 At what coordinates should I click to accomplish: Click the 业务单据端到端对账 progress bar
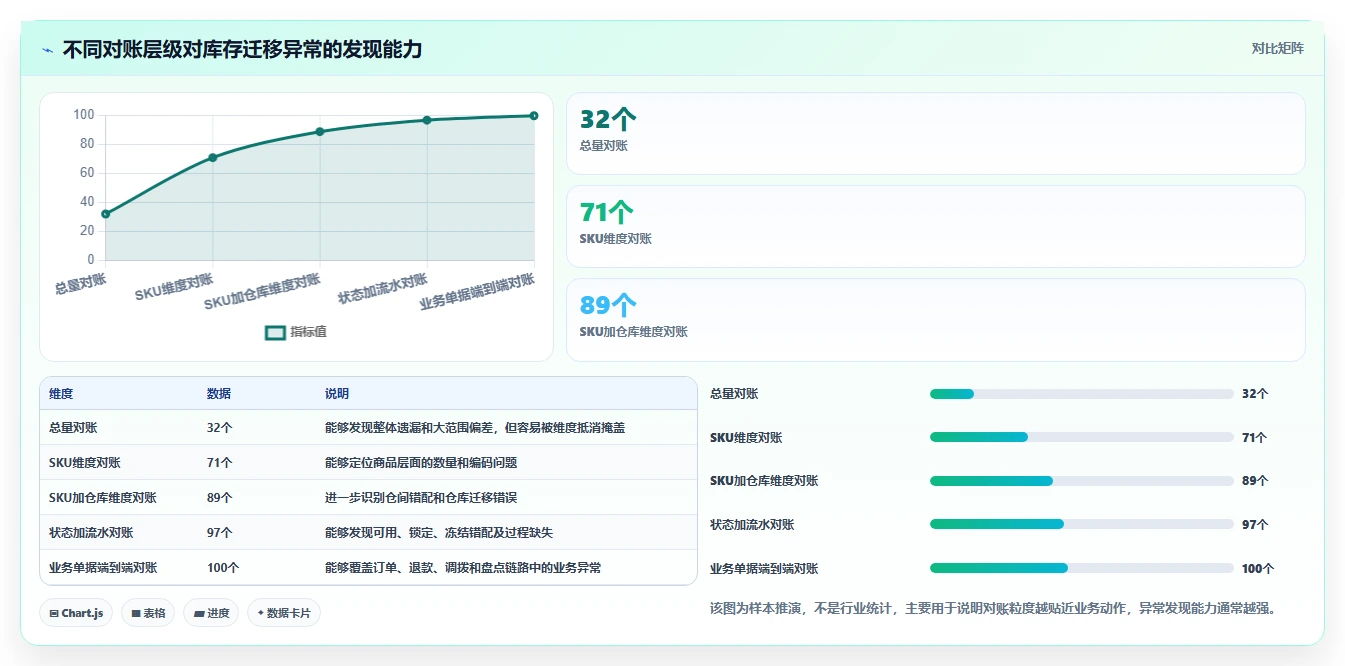coord(1082,568)
